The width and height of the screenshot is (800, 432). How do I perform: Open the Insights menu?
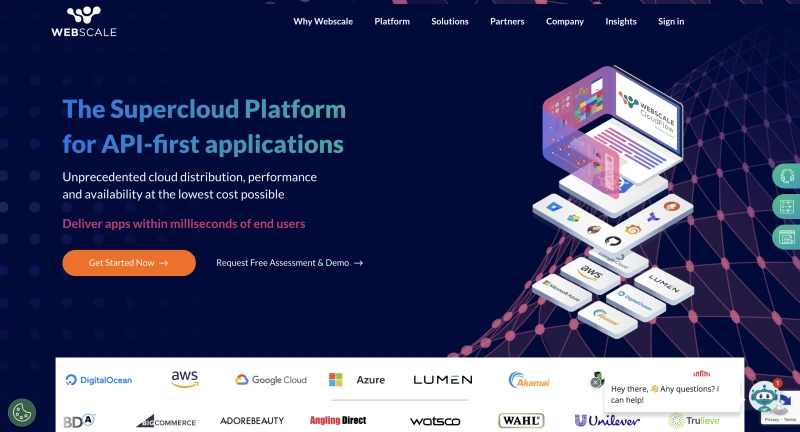click(x=621, y=21)
